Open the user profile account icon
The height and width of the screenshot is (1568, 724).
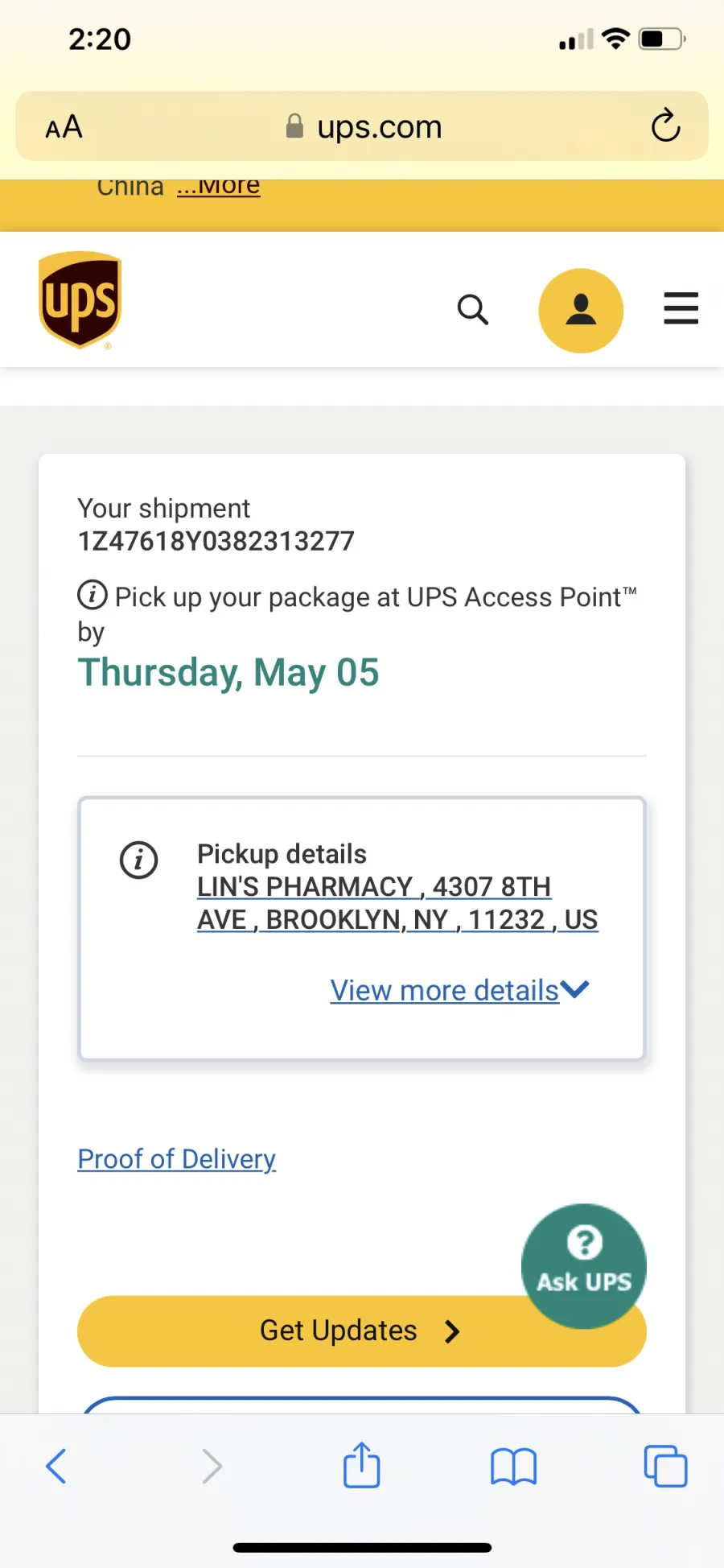581,310
